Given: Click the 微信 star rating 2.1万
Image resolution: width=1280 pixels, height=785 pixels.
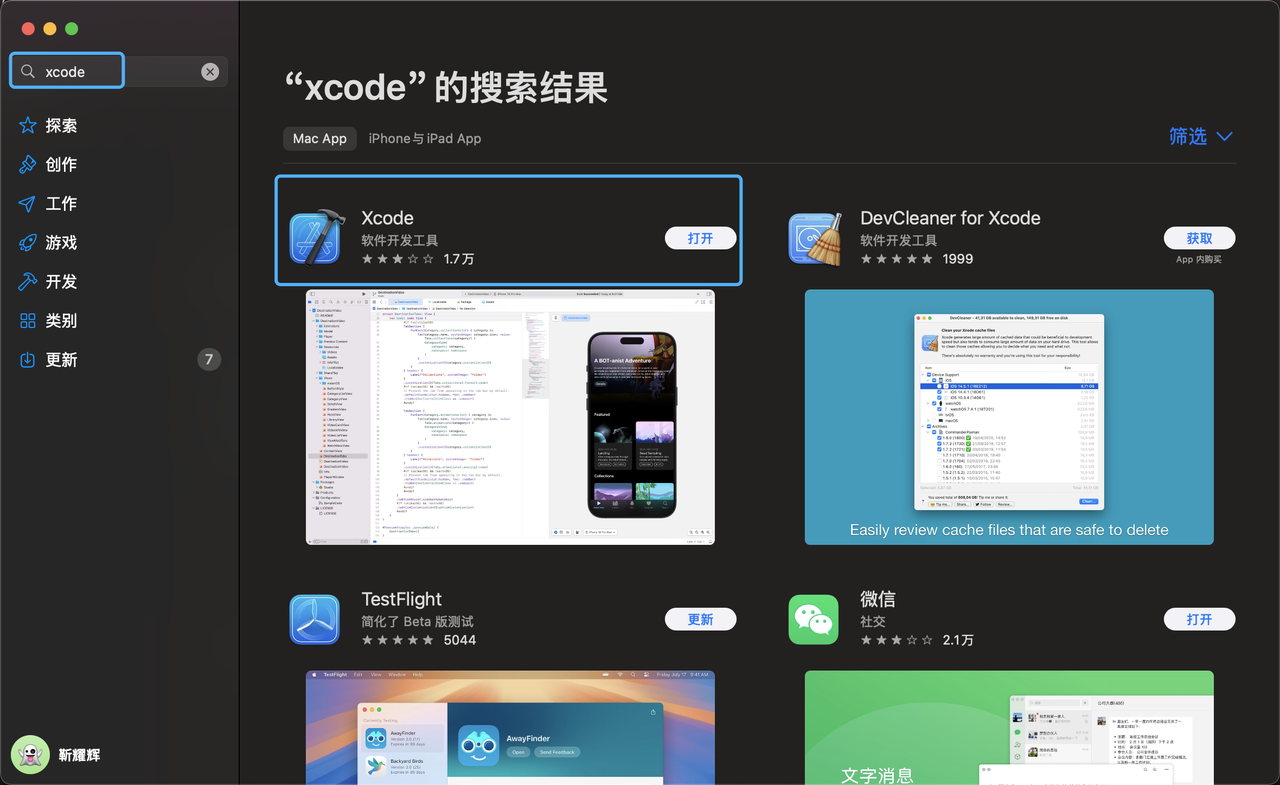Looking at the screenshot, I should [916, 640].
